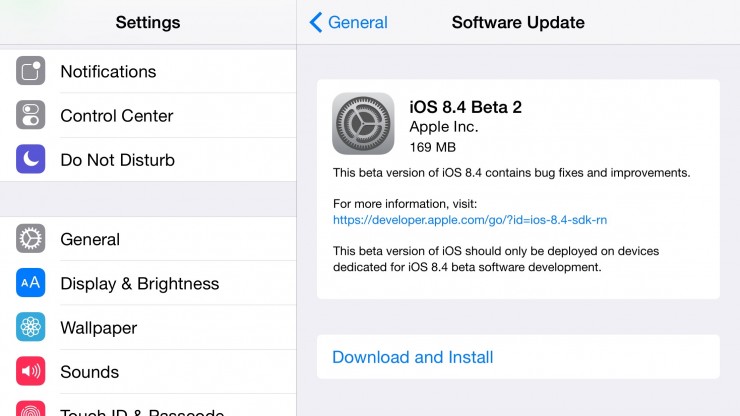Tap the Wallpaper flower icon

pyautogui.click(x=31, y=328)
